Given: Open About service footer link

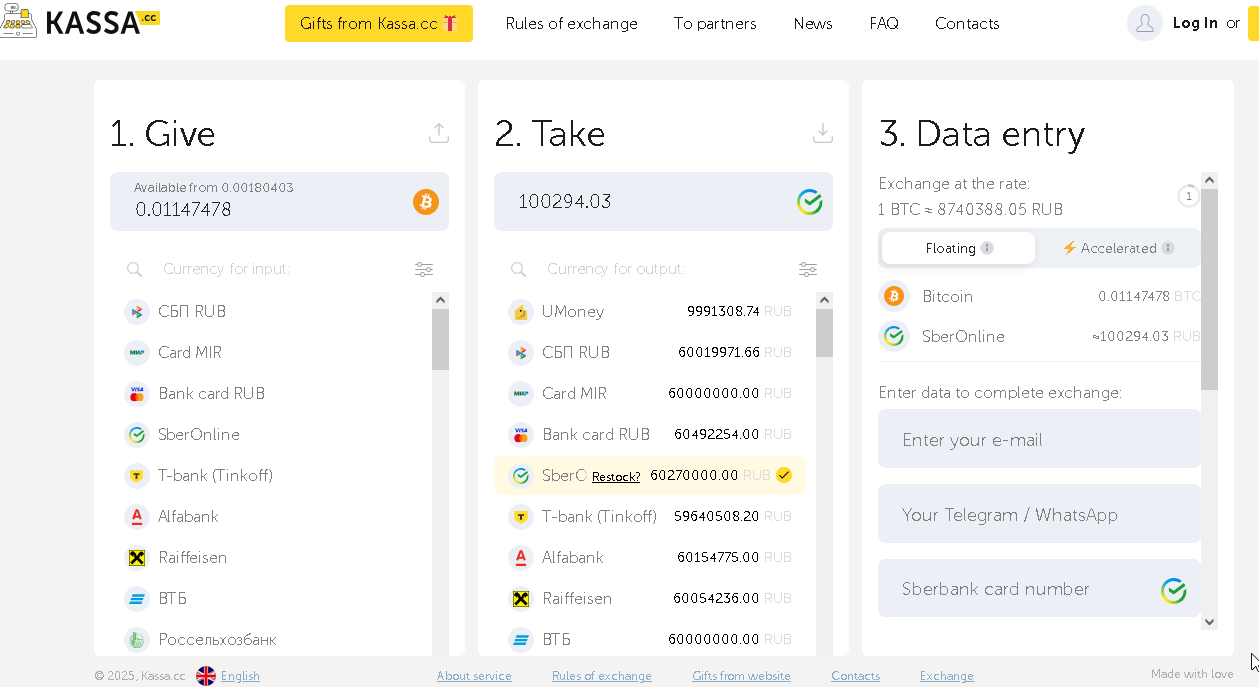Looking at the screenshot, I should pos(474,676).
